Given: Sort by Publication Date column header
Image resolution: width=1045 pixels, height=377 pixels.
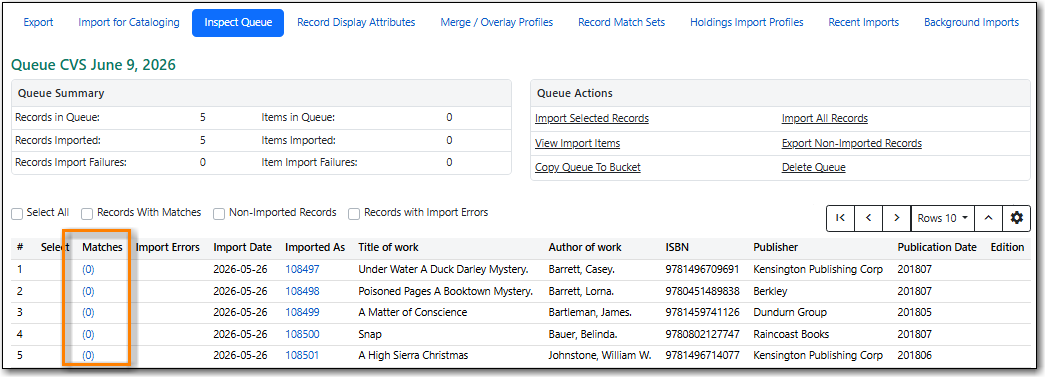Looking at the screenshot, I should [x=936, y=247].
